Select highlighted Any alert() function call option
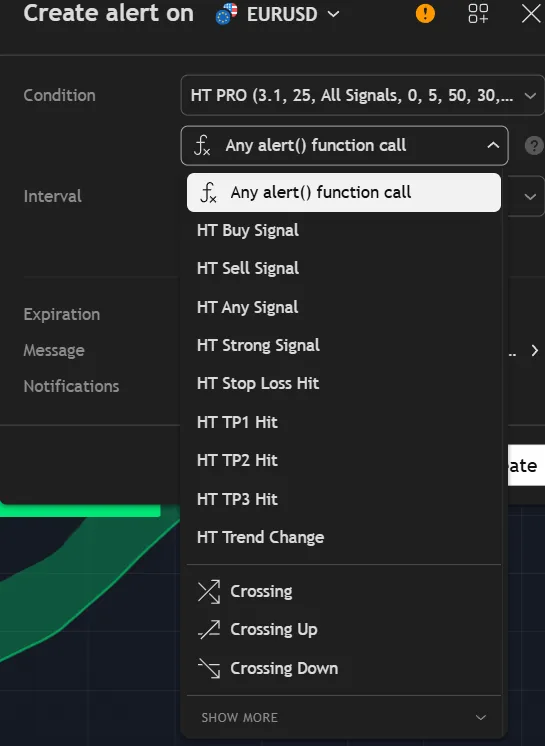The width and height of the screenshot is (545, 746). coord(343,192)
